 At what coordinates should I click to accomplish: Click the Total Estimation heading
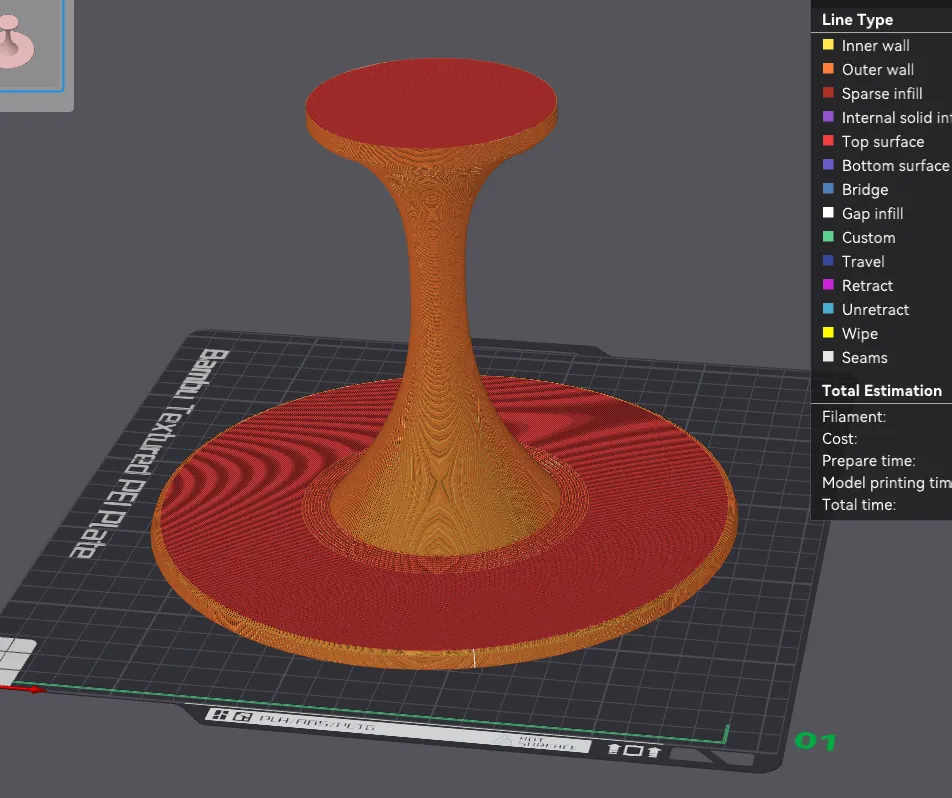click(x=881, y=390)
